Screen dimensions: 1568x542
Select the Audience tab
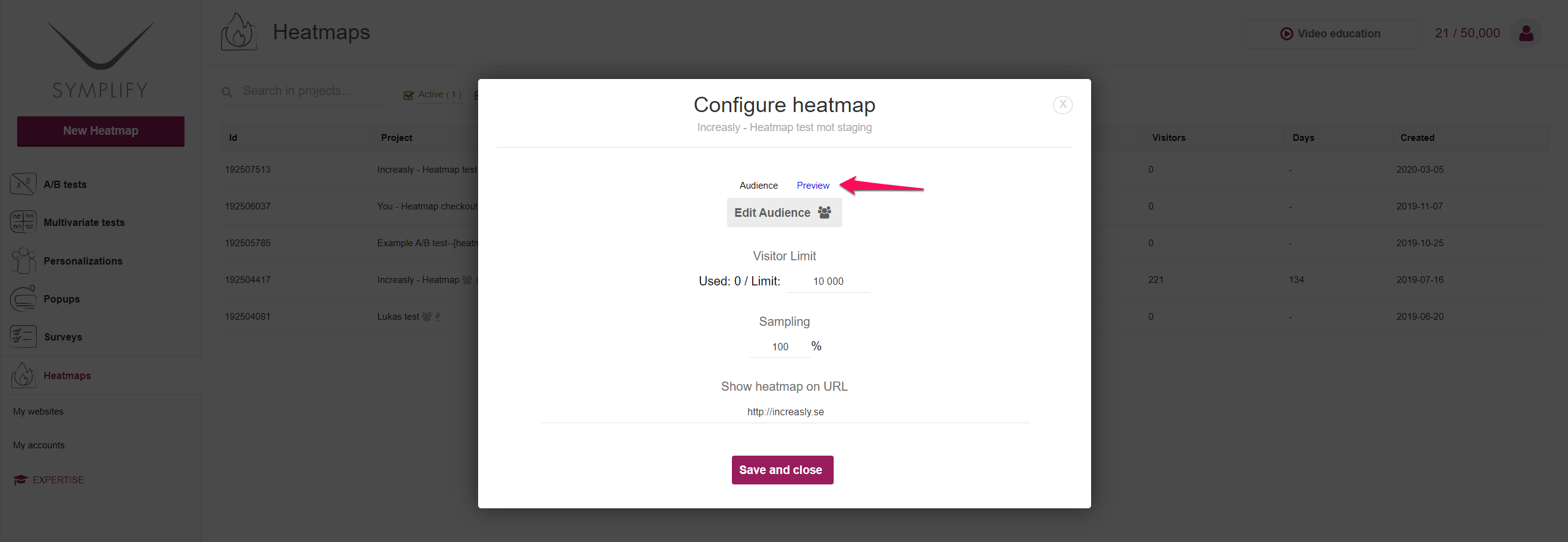click(x=758, y=186)
